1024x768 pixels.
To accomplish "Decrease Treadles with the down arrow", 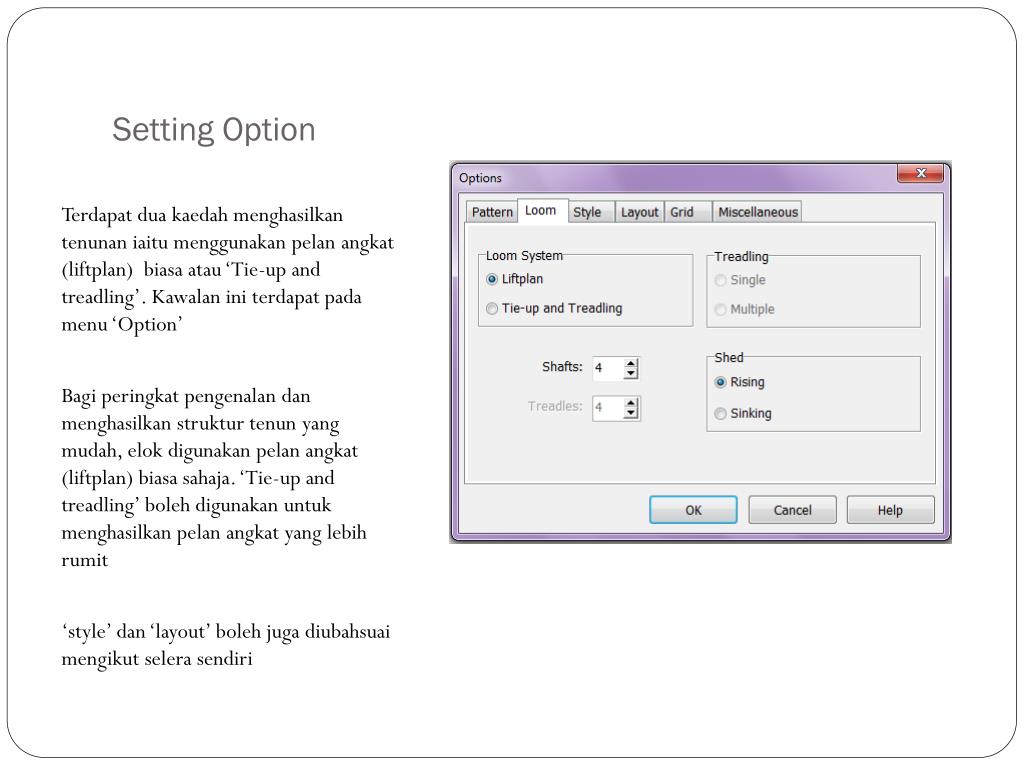I will click(630, 413).
